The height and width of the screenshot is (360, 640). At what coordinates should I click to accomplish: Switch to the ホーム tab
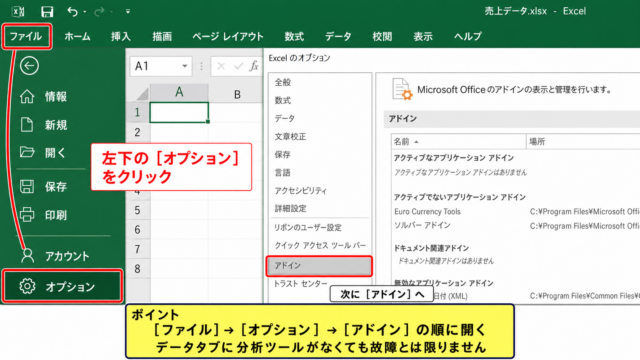77,36
